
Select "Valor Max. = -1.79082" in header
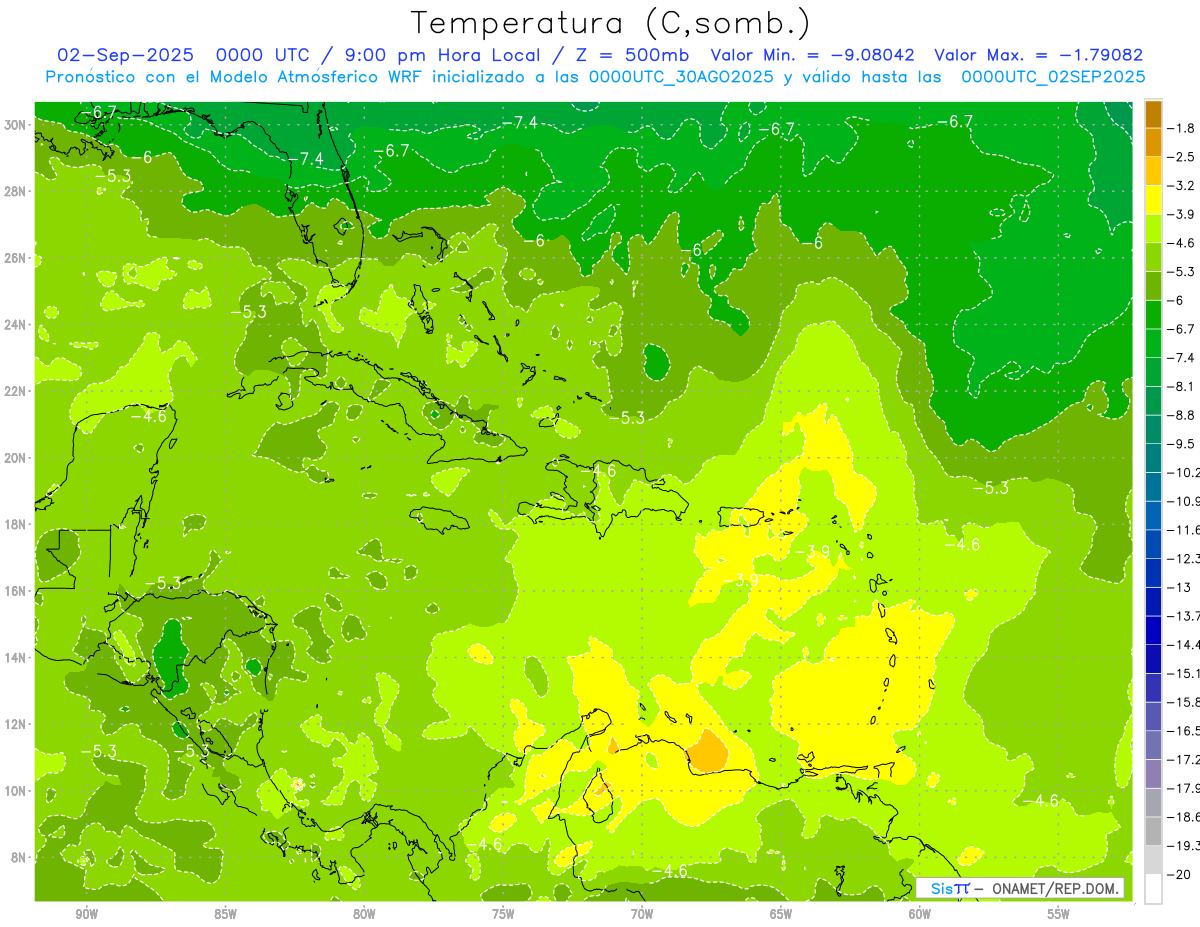(x=1038, y=55)
